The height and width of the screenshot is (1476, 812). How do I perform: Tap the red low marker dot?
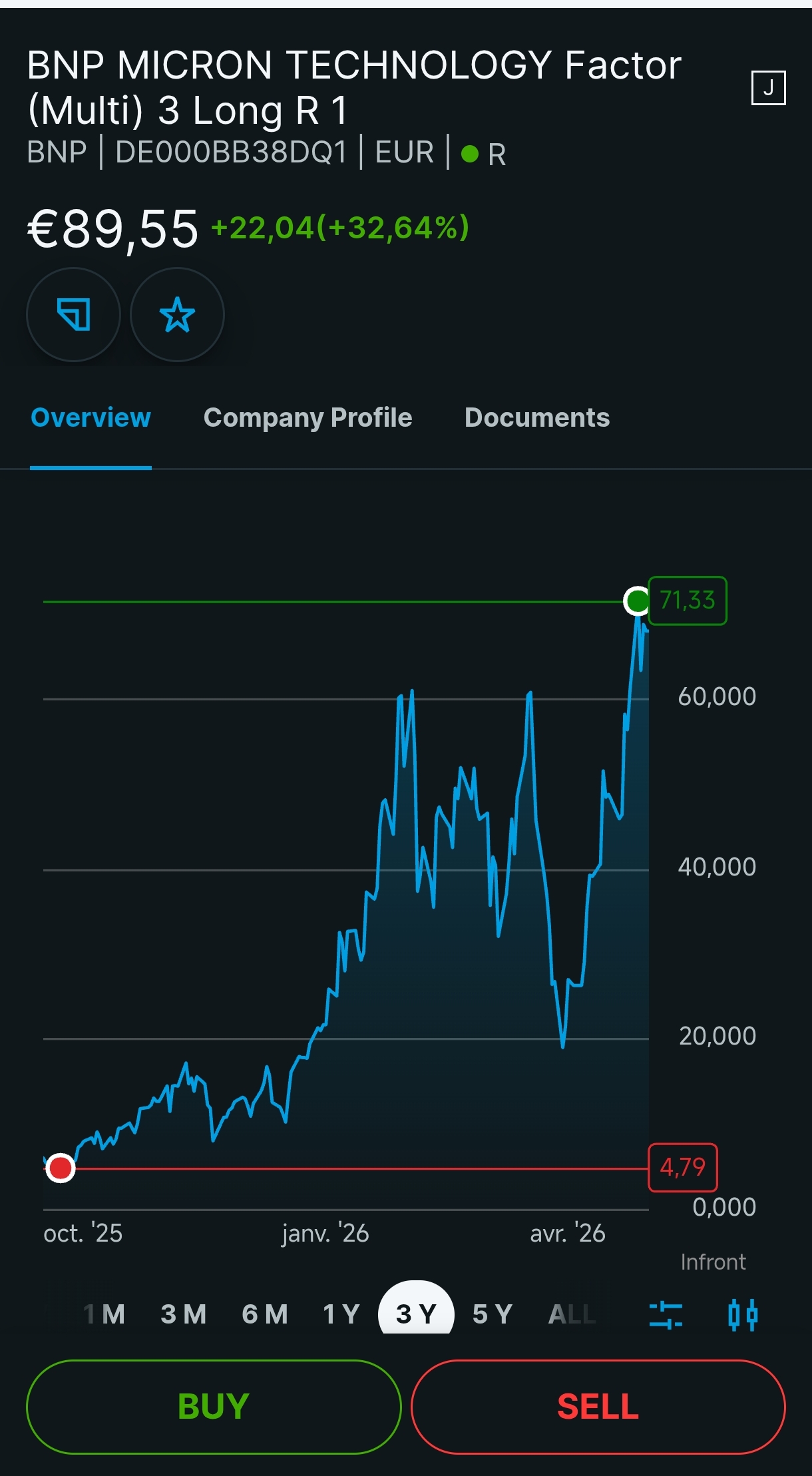coord(61,1168)
